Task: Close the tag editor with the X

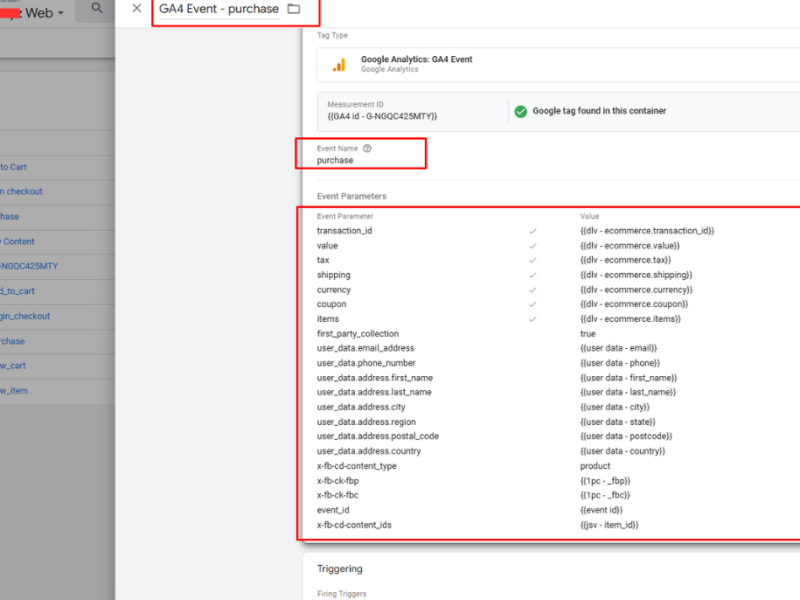Action: pos(137,8)
